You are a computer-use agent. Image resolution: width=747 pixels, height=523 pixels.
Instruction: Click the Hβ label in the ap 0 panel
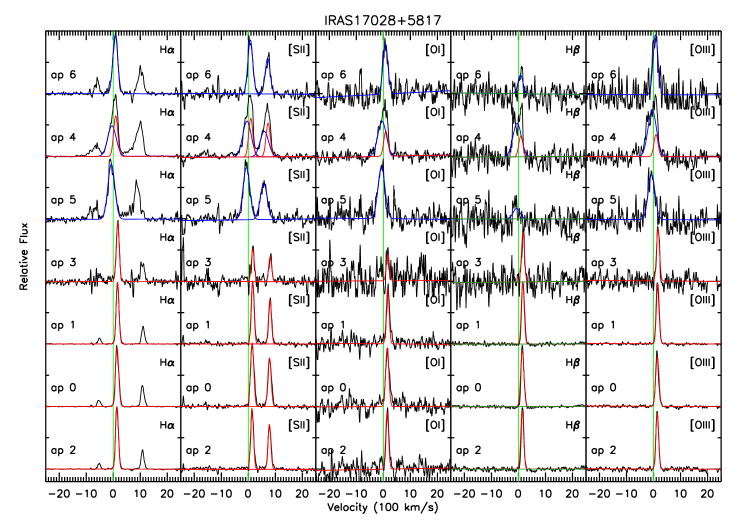(573, 362)
